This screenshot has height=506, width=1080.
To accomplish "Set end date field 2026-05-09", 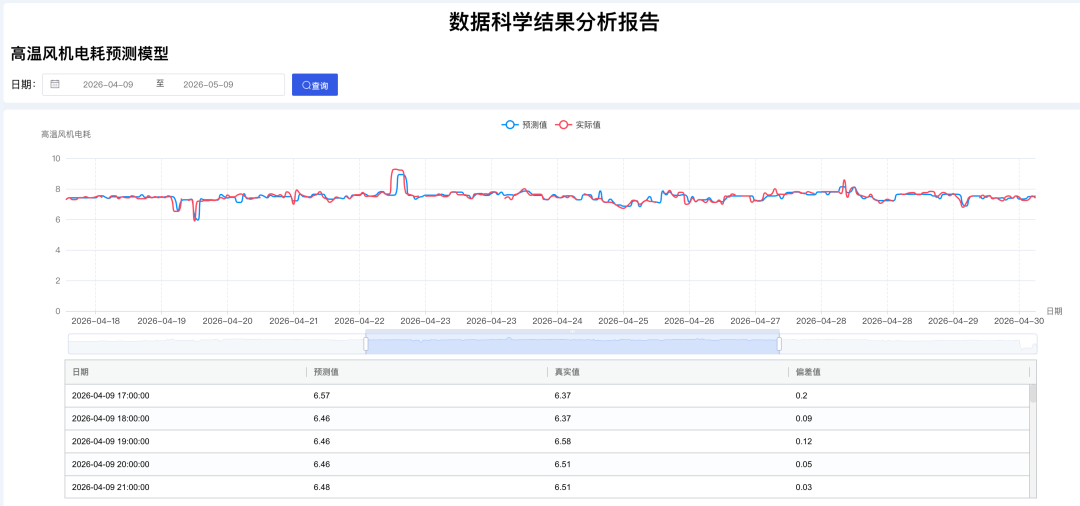I will click(x=208, y=84).
